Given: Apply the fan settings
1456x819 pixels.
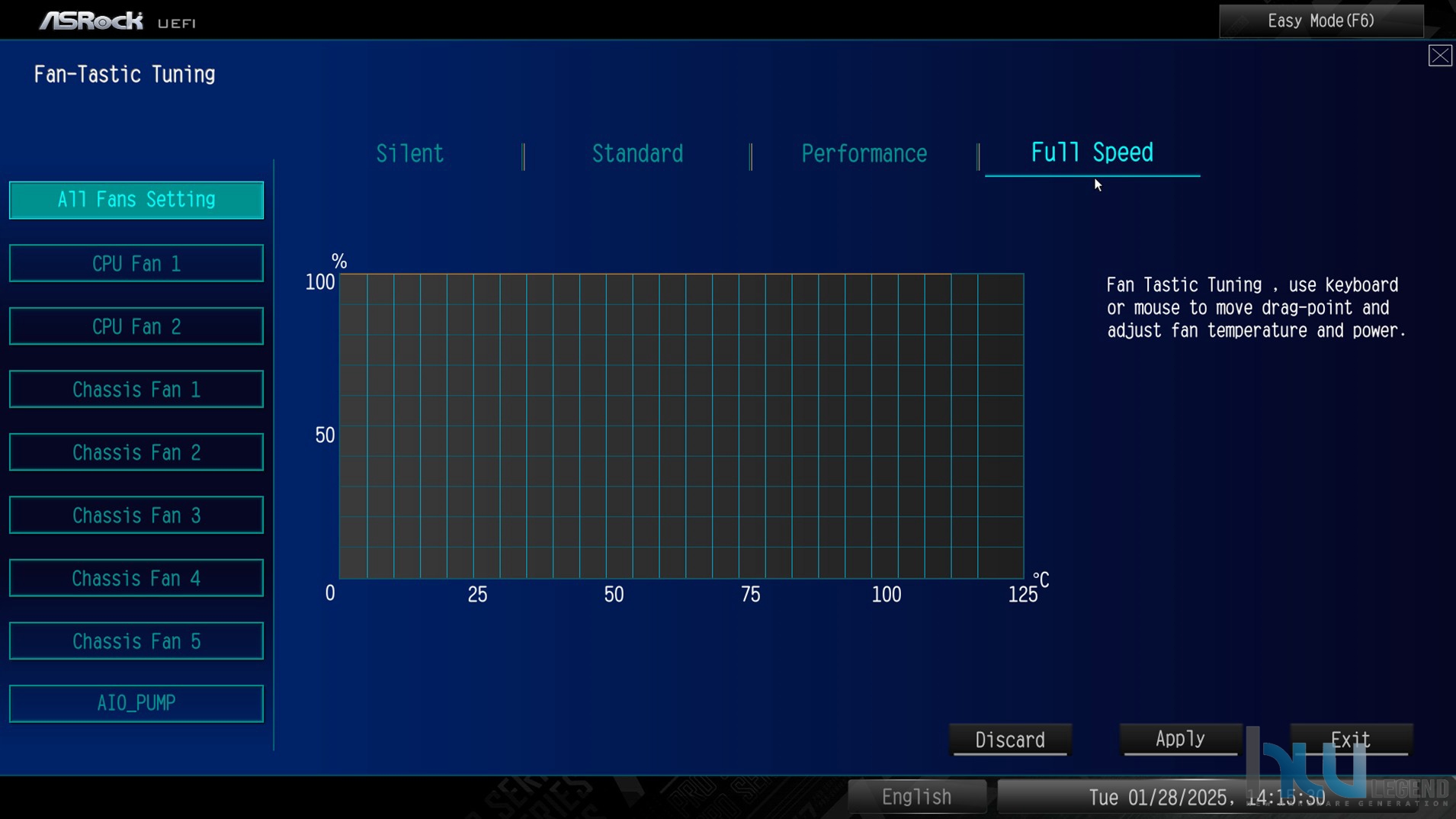Looking at the screenshot, I should pyautogui.click(x=1180, y=740).
